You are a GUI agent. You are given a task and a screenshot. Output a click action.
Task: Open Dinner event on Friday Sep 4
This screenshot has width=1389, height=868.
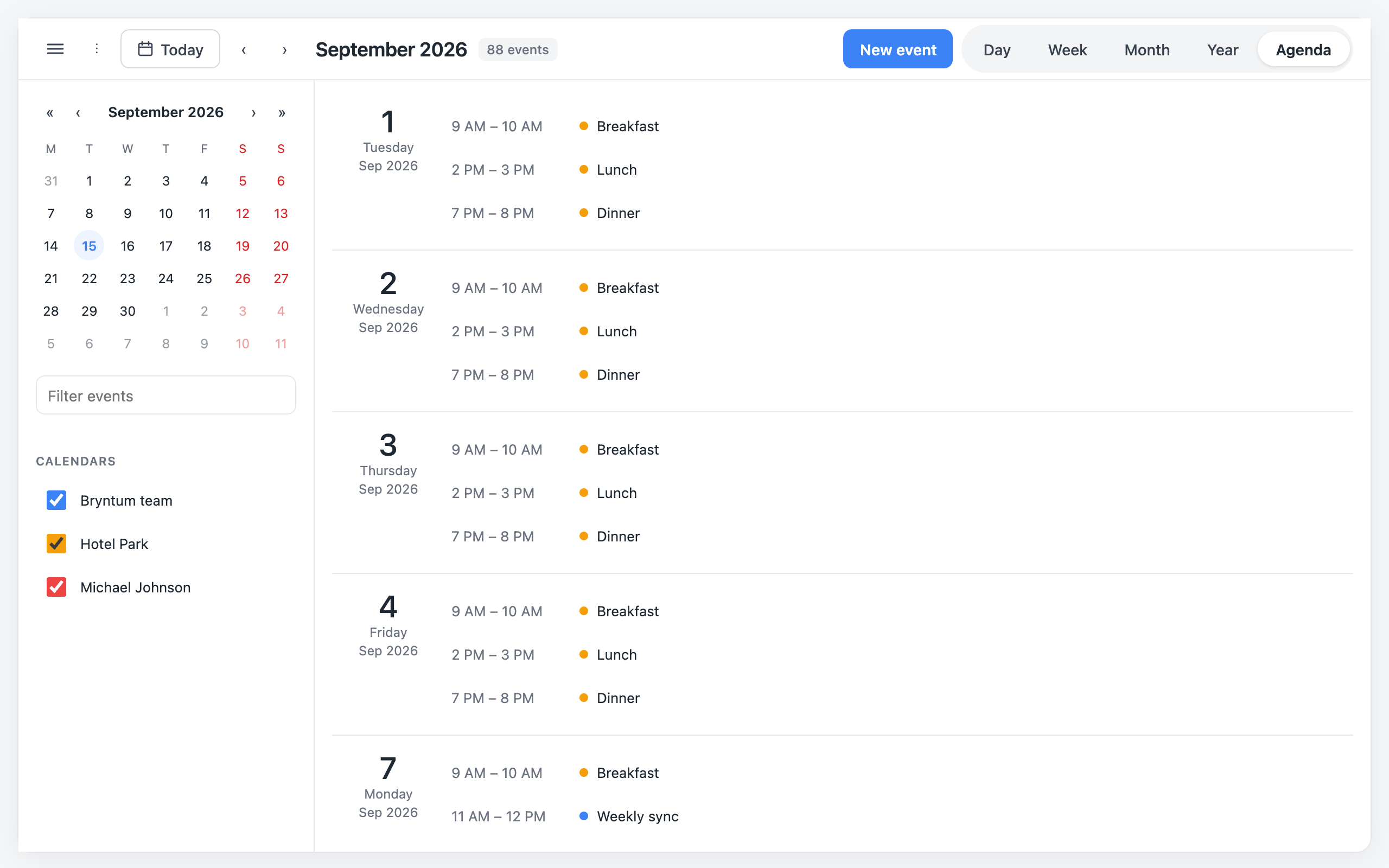pyautogui.click(x=617, y=698)
